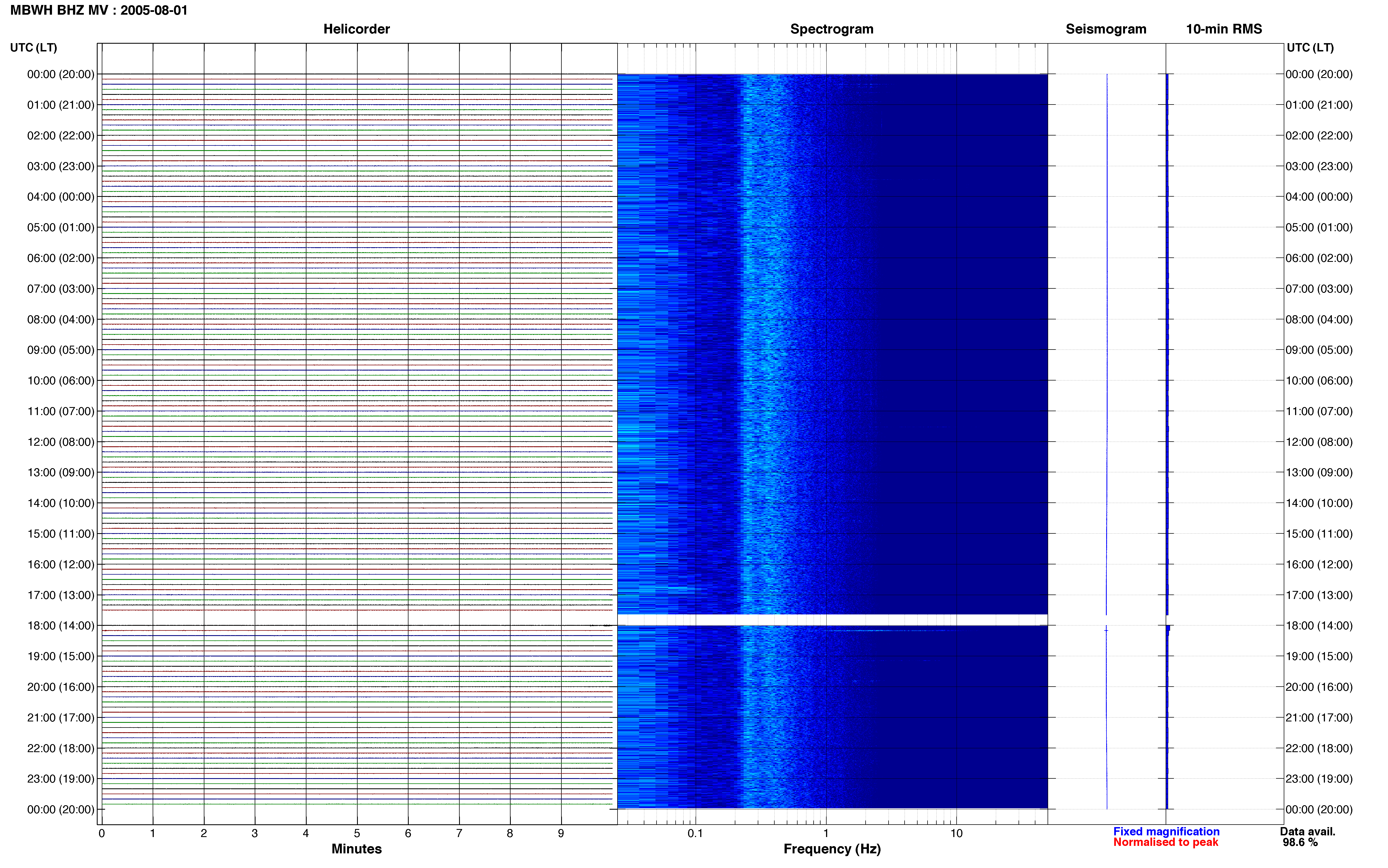Click the left '12:00 (08:00)' time label

coord(61,442)
